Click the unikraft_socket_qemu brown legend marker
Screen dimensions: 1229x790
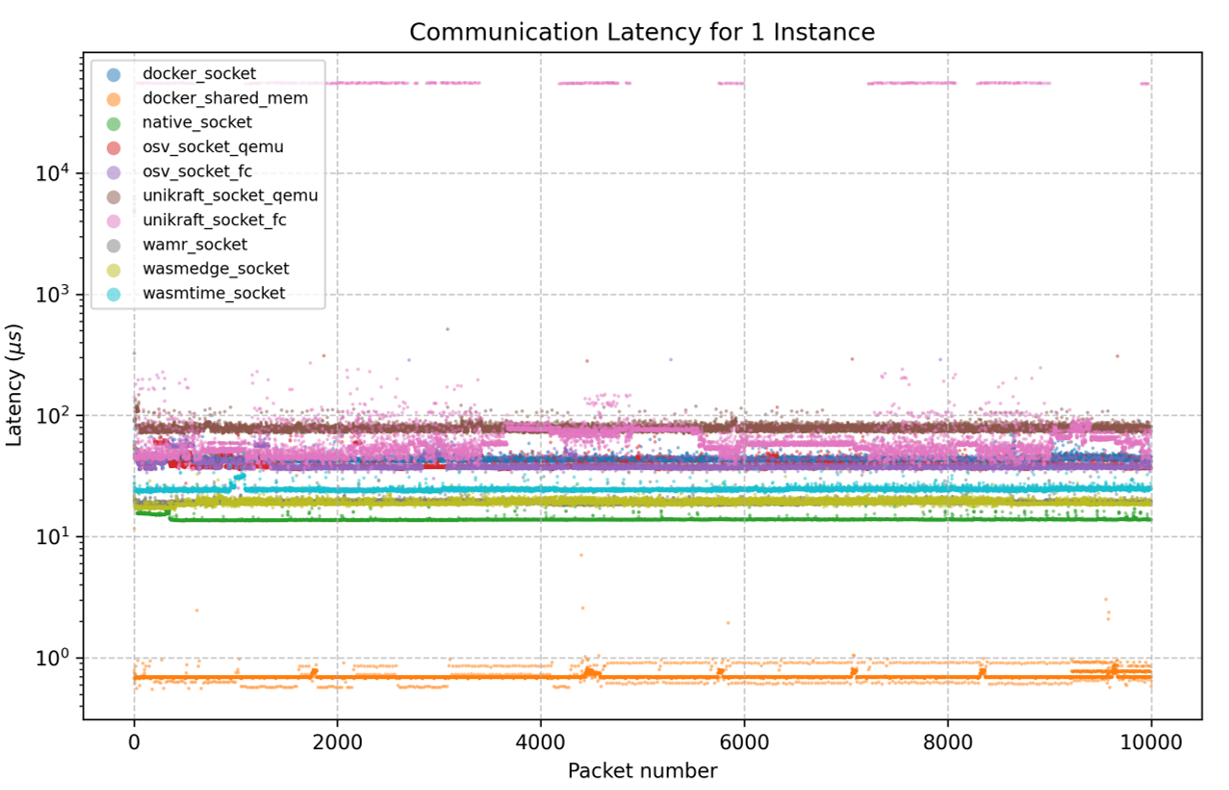point(112,195)
